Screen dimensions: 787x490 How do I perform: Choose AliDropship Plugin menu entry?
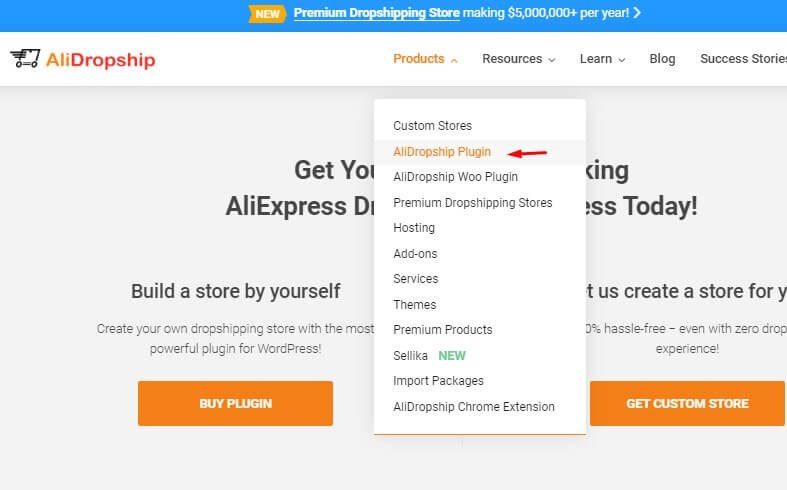[442, 152]
